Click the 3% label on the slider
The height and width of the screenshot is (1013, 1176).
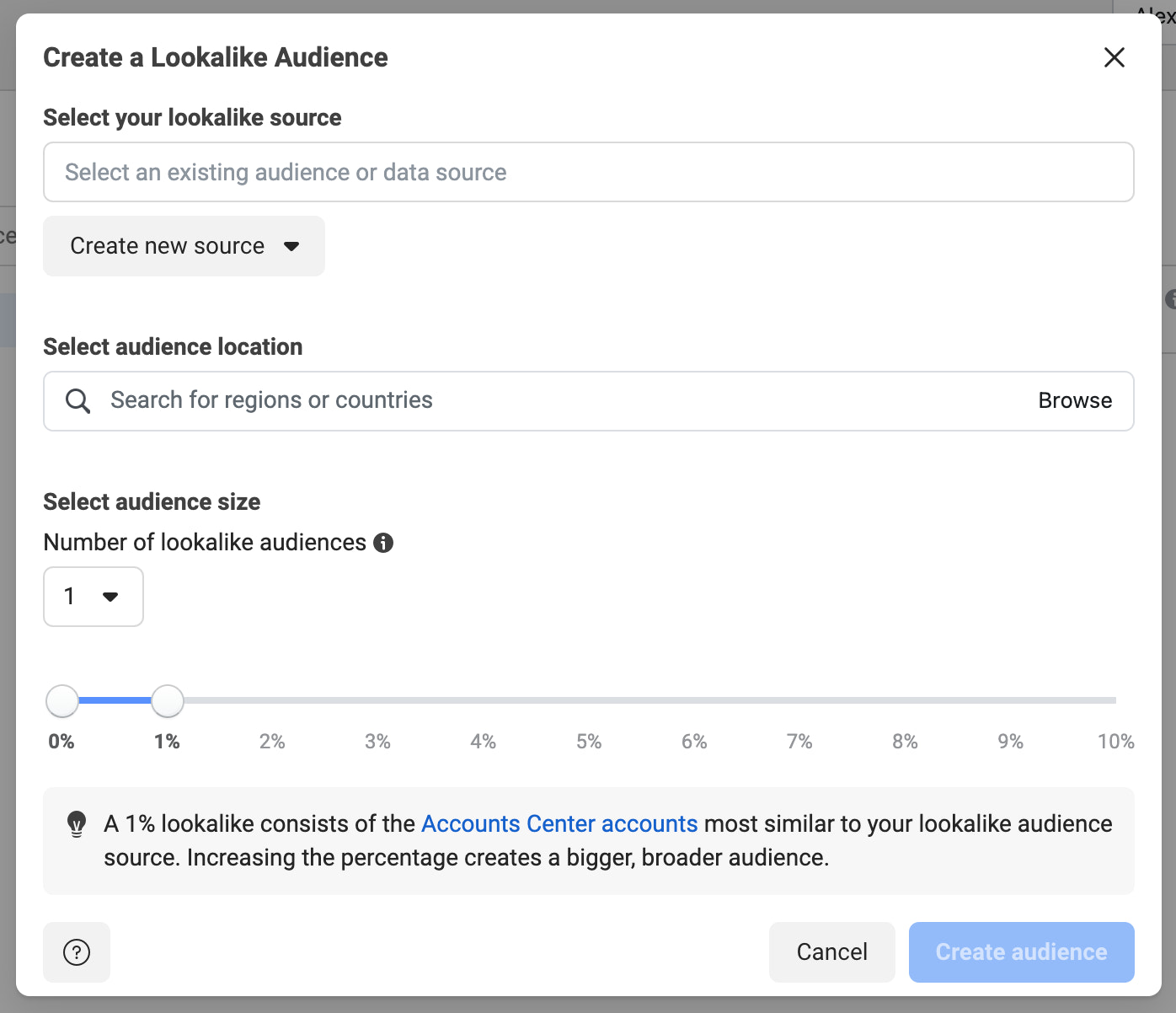click(377, 742)
